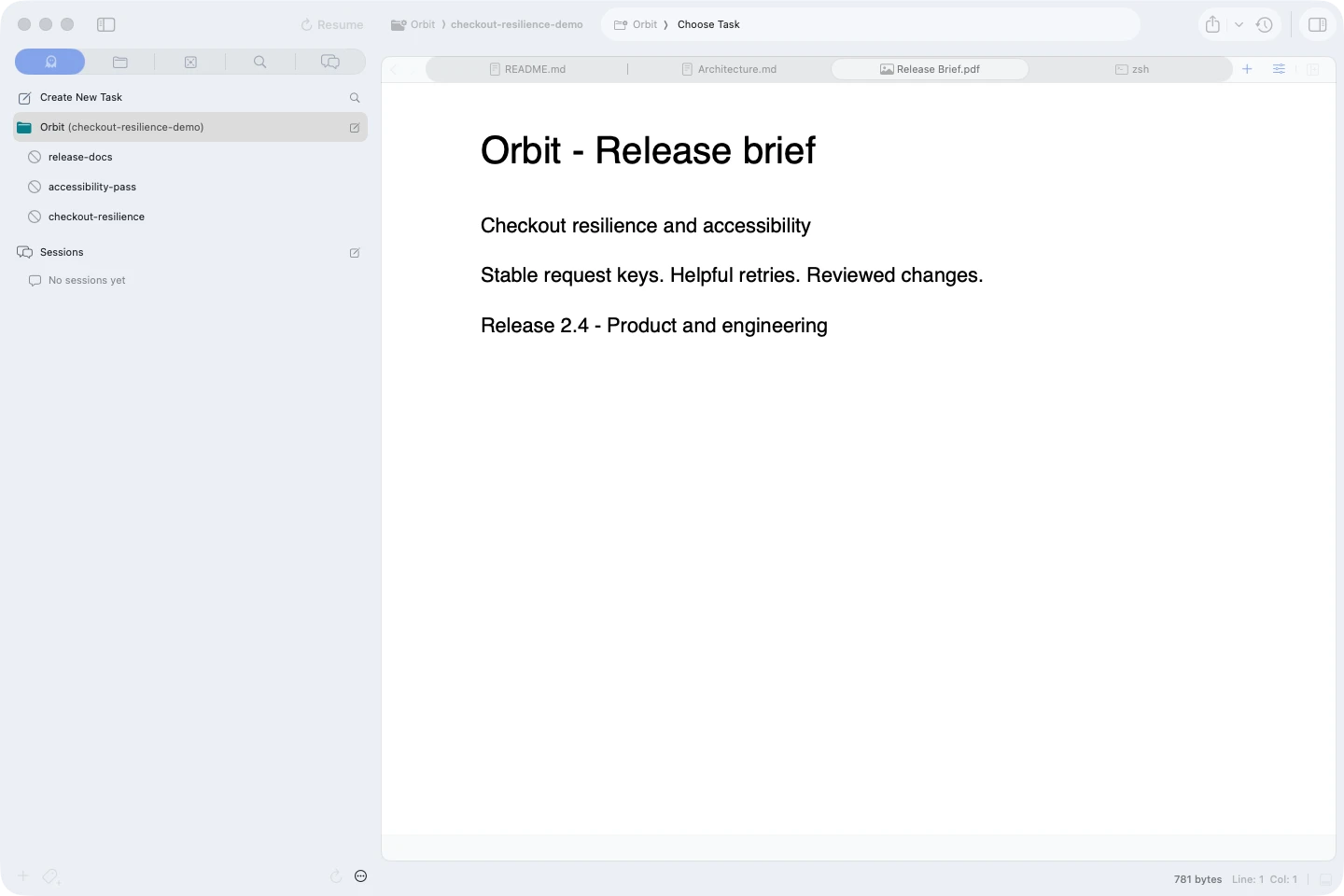Viewport: 1344px width, 896px height.
Task: Select the tasks navigator tab icon
Action: click(50, 62)
